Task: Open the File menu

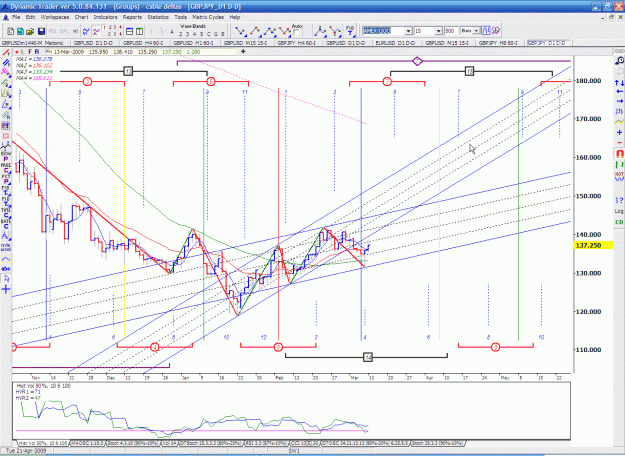Action: [16, 17]
